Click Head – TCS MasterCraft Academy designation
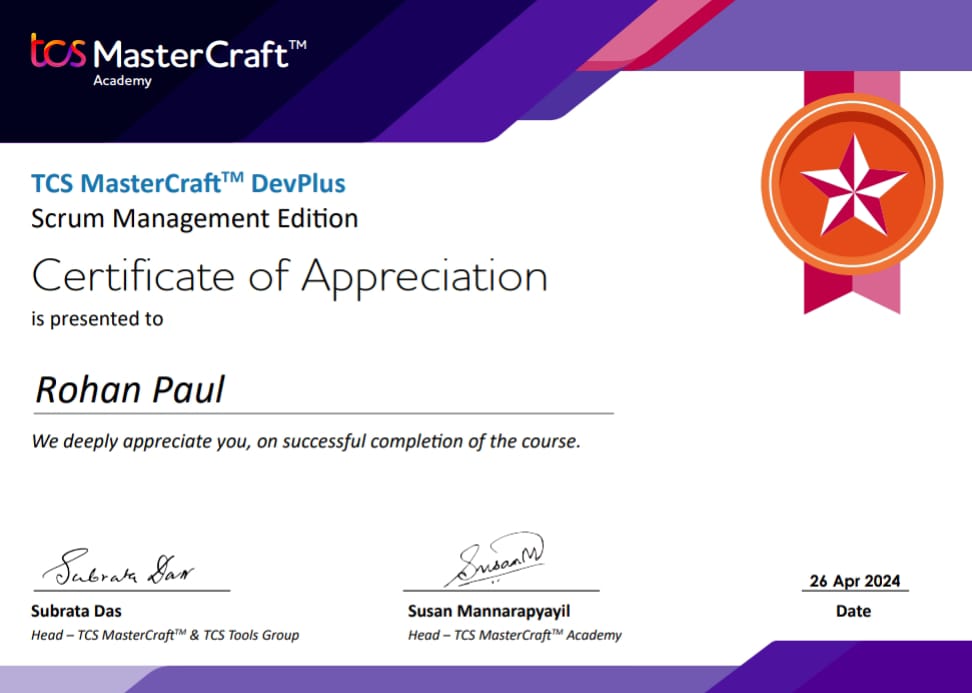Screen dimensions: 972x693 pyautogui.click(x=515, y=635)
